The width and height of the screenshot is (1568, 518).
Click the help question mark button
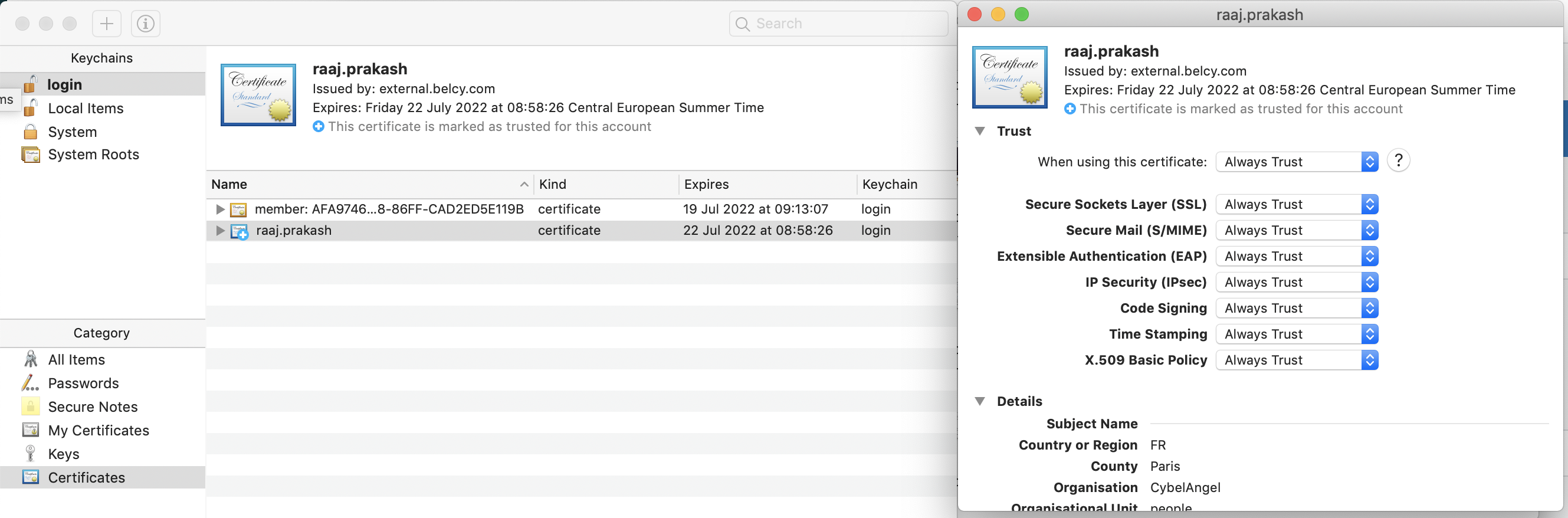[x=1398, y=160]
